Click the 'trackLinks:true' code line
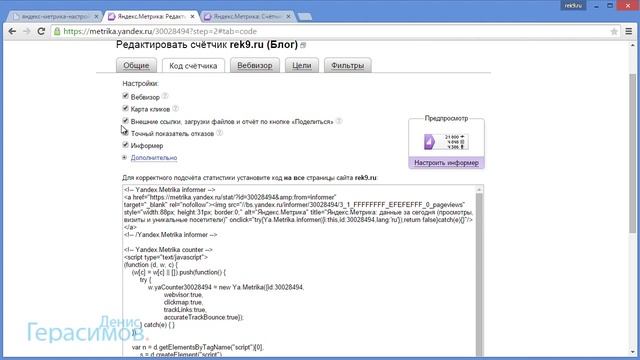 point(185,310)
